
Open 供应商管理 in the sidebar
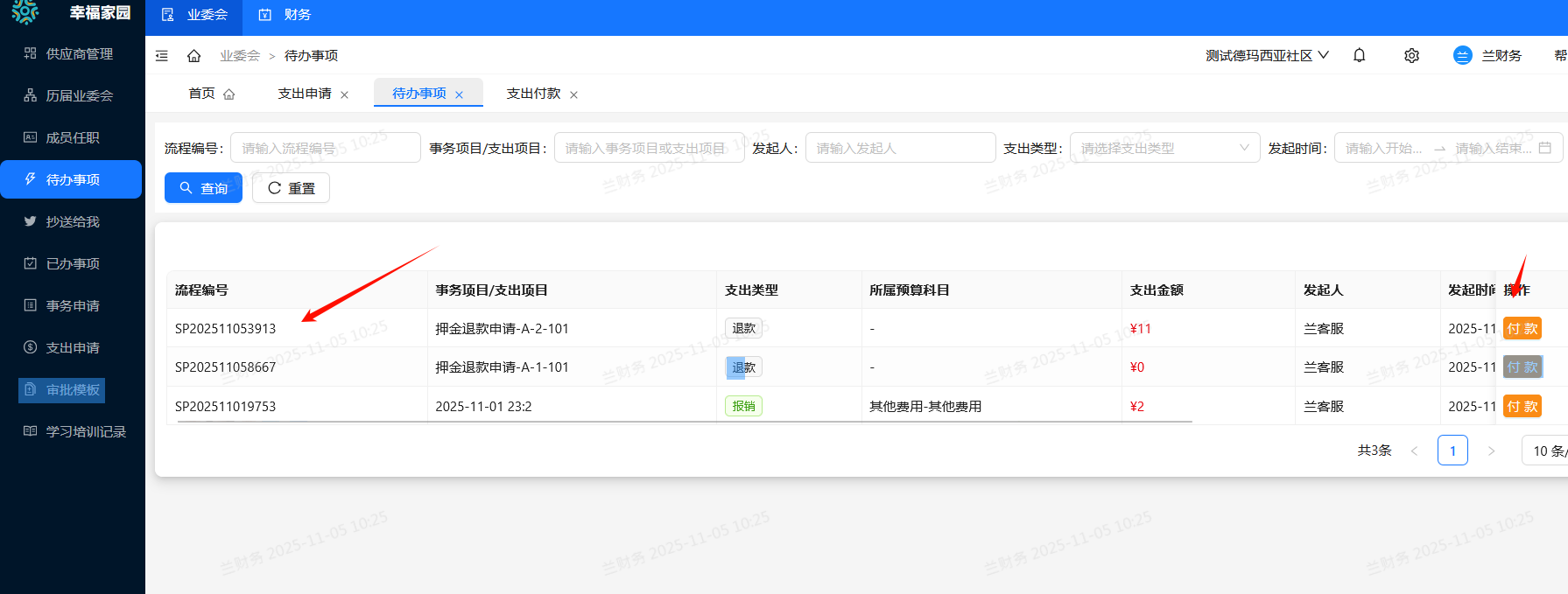point(72,53)
